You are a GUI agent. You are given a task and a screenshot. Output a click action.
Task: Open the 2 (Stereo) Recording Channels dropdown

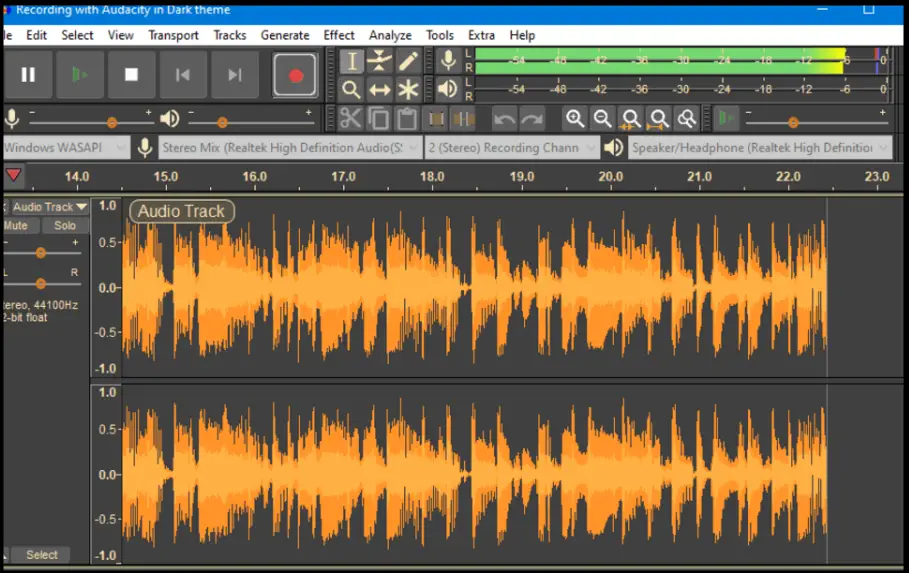point(512,148)
